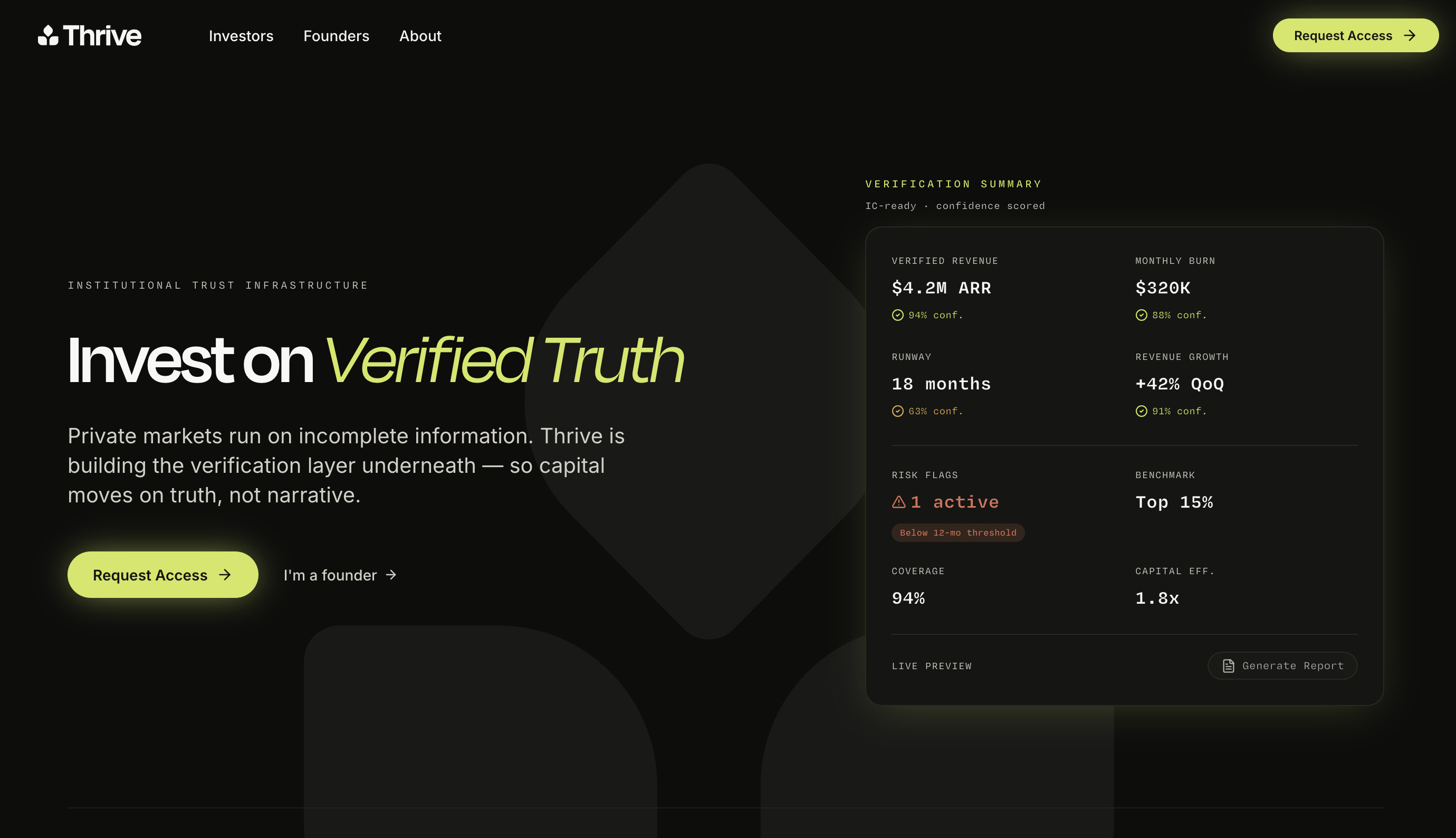Click the 63% conf. text
This screenshot has height=838, width=1456.
[935, 411]
